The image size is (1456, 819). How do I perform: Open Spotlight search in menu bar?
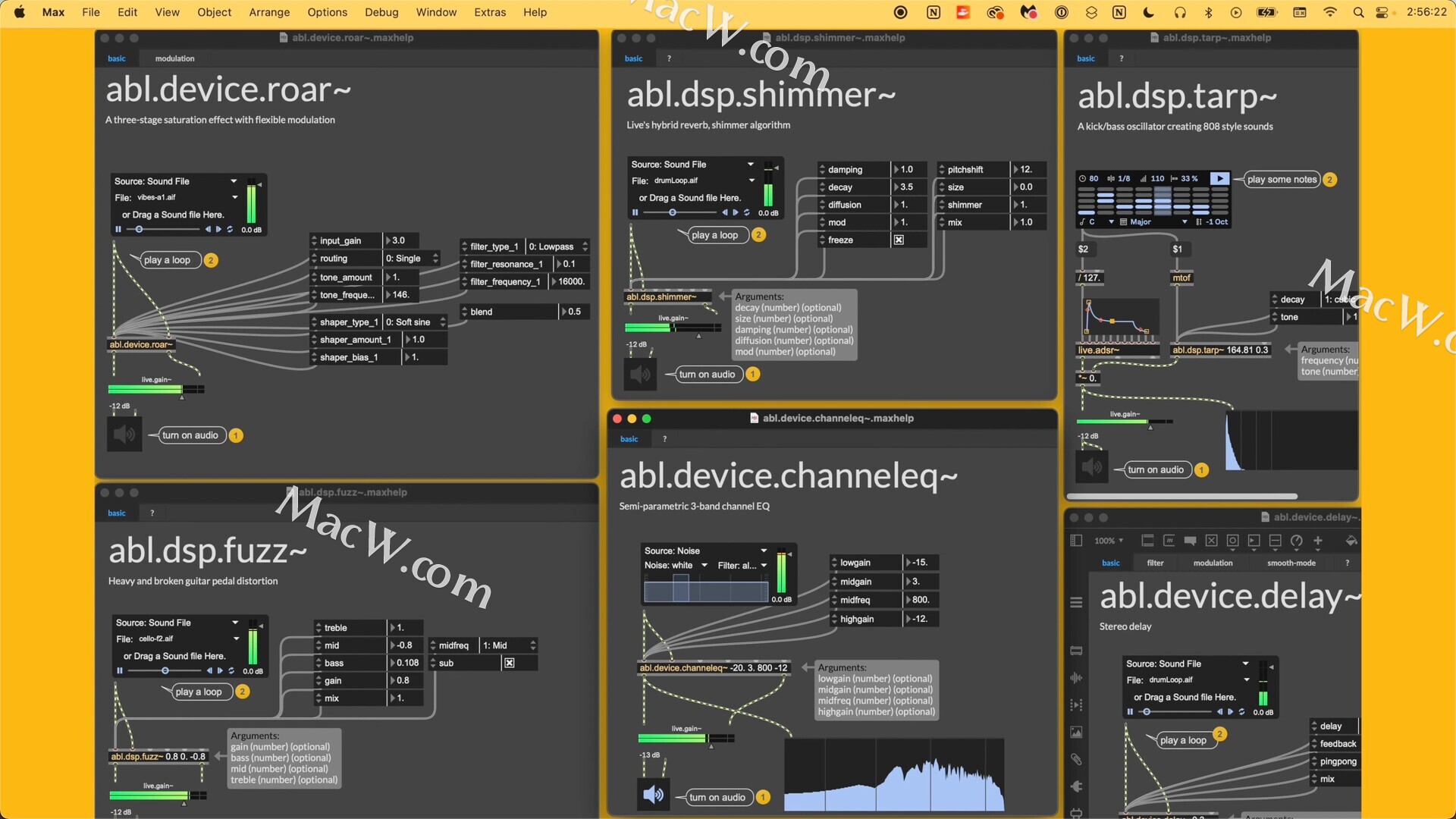1358,12
